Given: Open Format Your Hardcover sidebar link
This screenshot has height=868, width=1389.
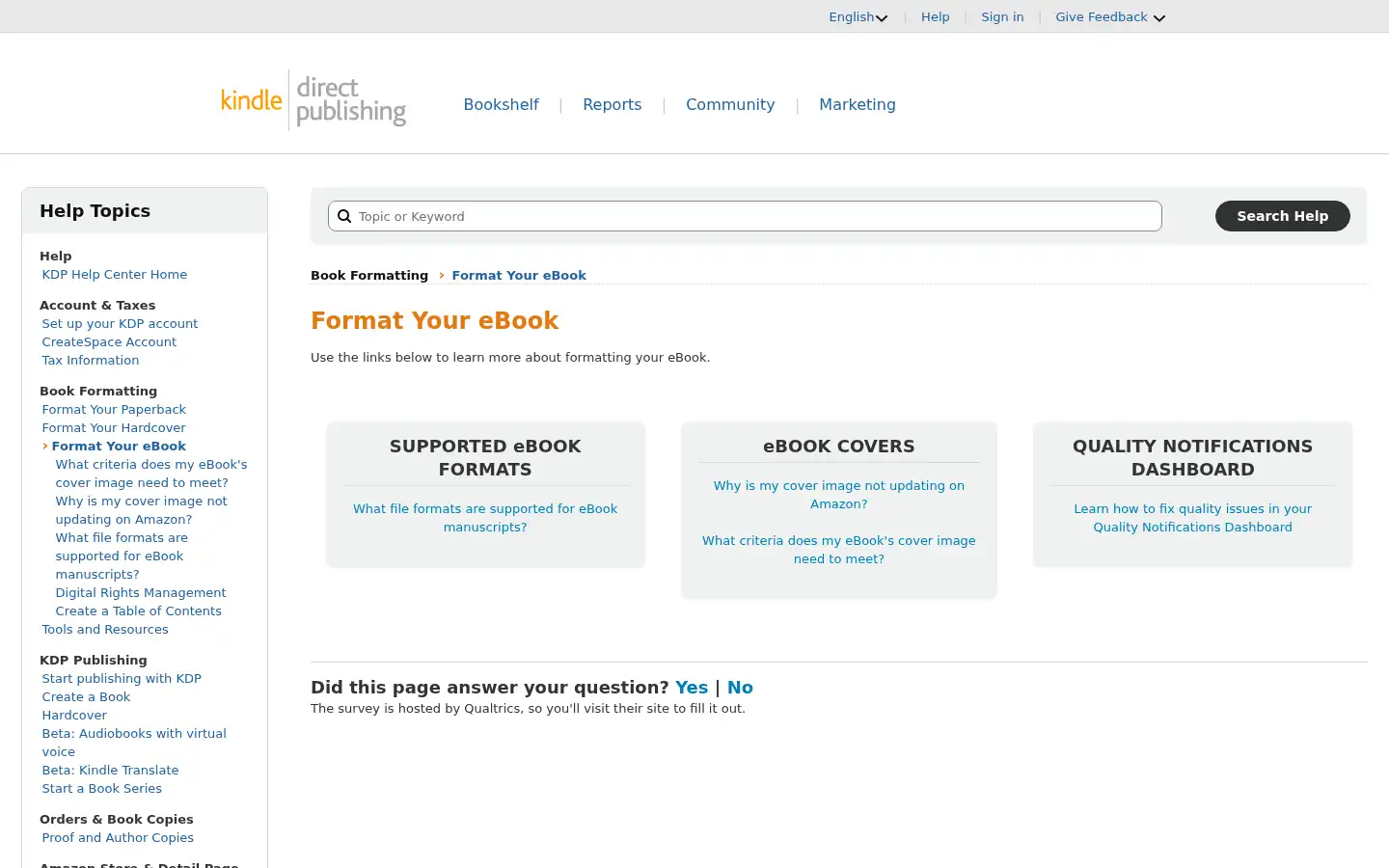Looking at the screenshot, I should click(x=113, y=427).
